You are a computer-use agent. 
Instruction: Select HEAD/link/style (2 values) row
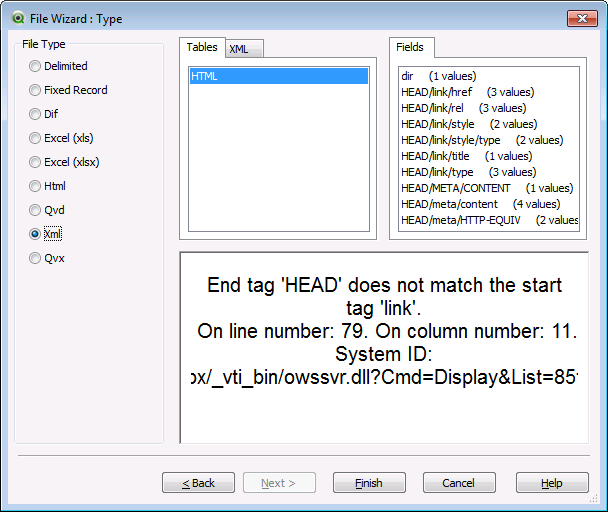(x=489, y=124)
